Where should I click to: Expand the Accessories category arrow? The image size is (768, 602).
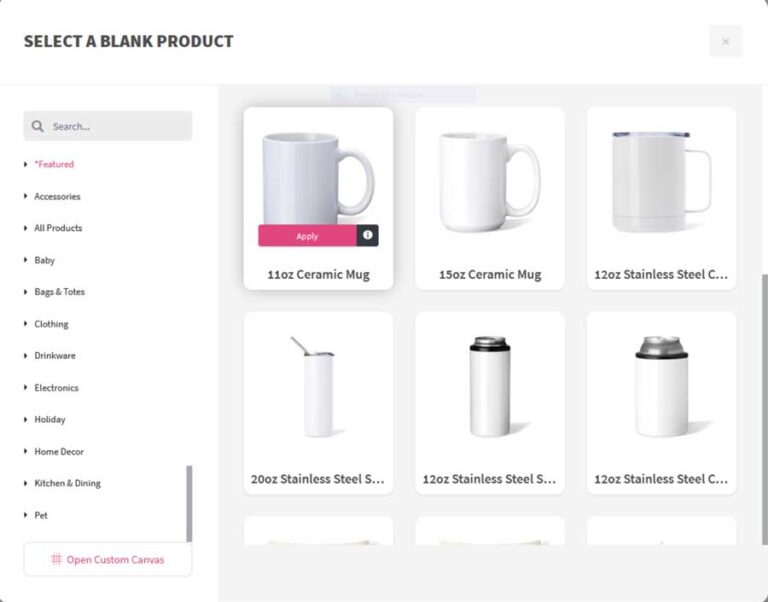pyautogui.click(x=26, y=196)
